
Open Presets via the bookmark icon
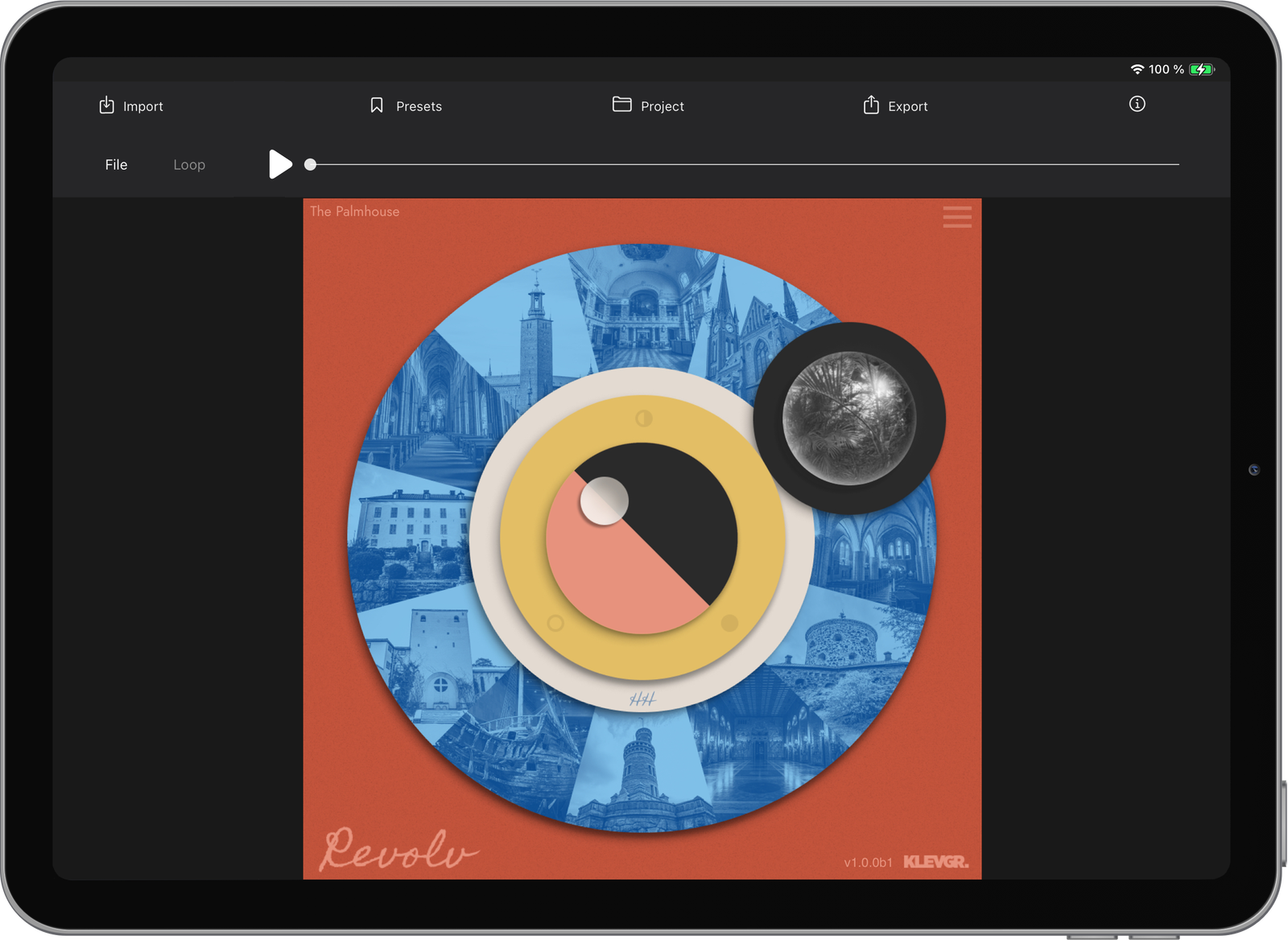pyautogui.click(x=377, y=105)
